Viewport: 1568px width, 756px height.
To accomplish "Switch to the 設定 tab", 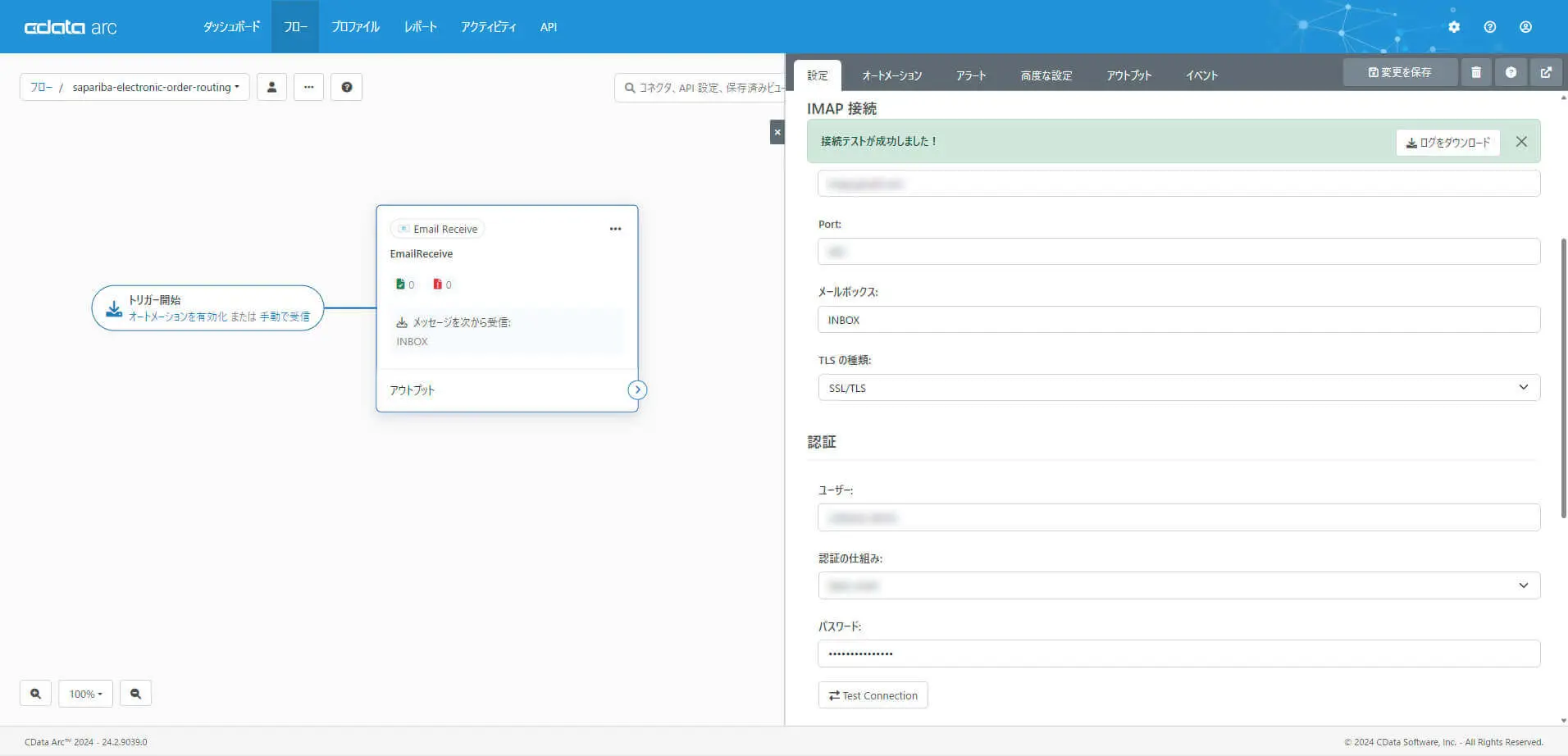I will (818, 75).
